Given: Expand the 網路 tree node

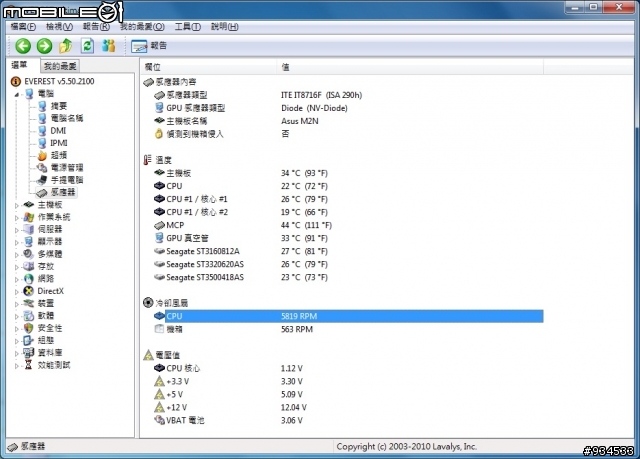Looking at the screenshot, I should click(17, 279).
